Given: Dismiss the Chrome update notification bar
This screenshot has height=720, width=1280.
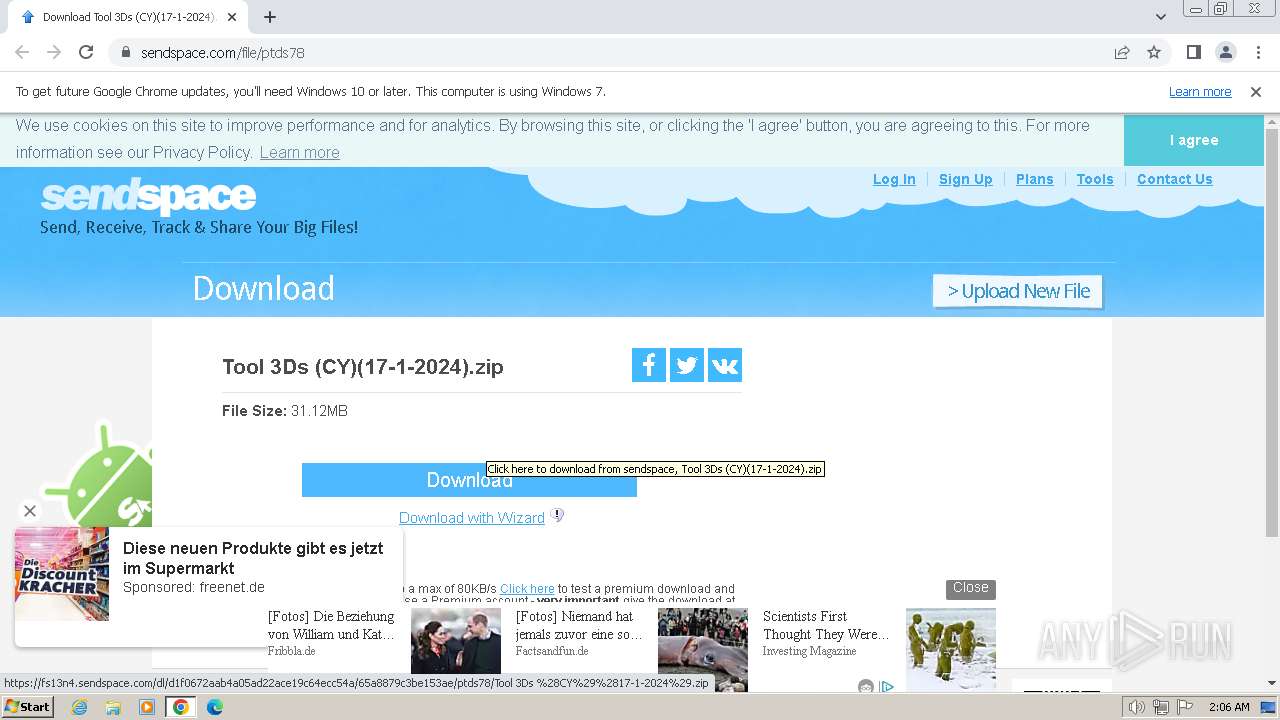Looking at the screenshot, I should click(1256, 91).
